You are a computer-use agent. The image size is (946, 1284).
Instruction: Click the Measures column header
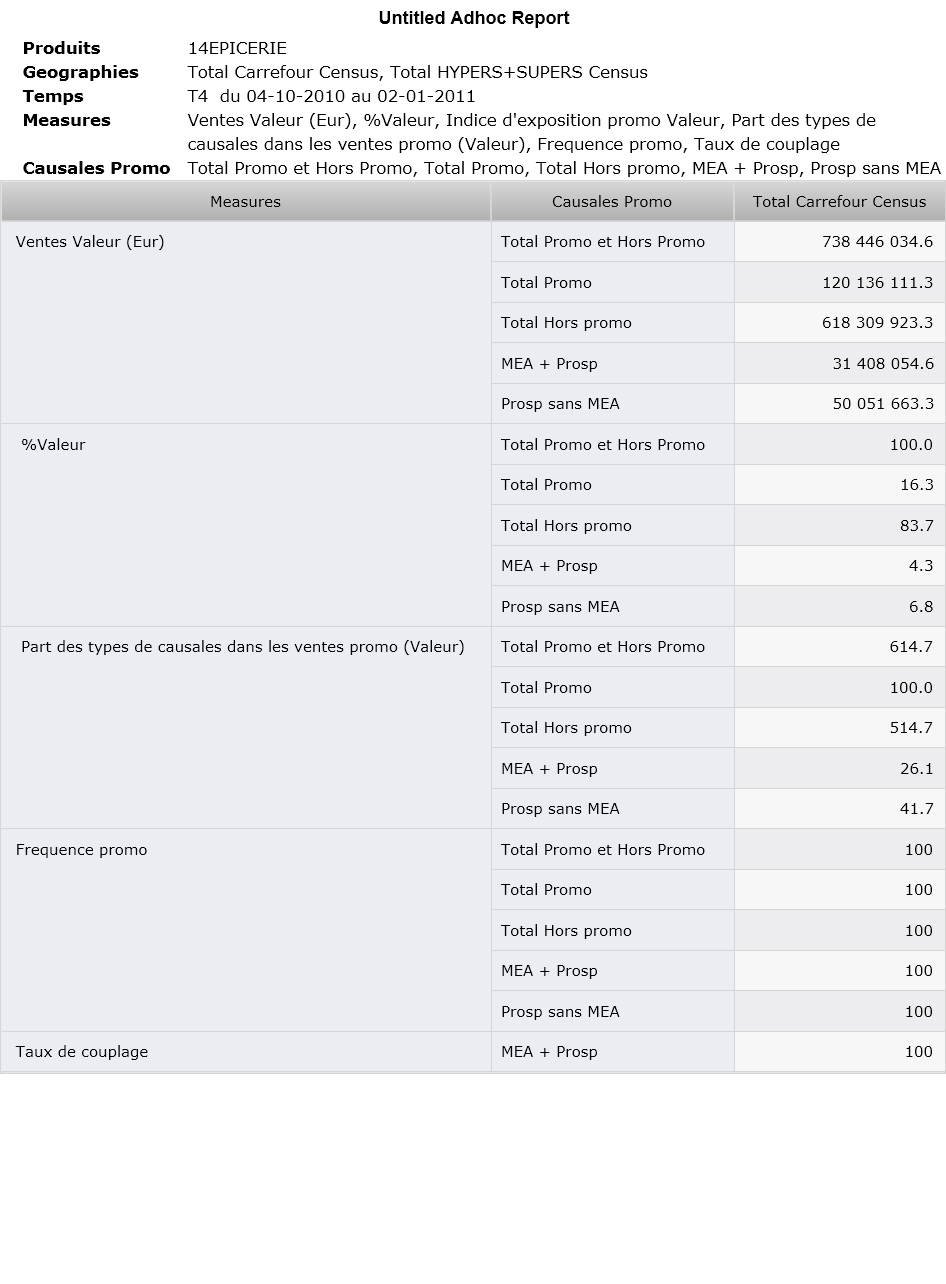pyautogui.click(x=246, y=201)
